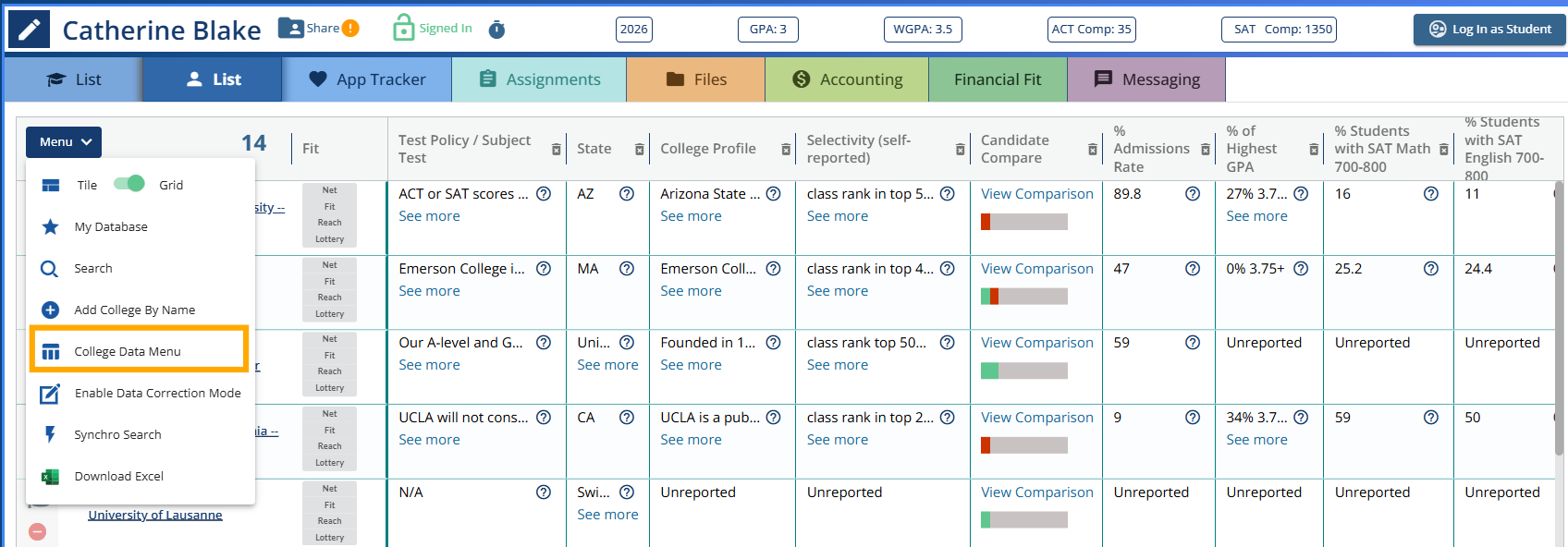Image resolution: width=1568 pixels, height=547 pixels.
Task: Click trash icon on % Admissions Rate column
Action: (1206, 149)
